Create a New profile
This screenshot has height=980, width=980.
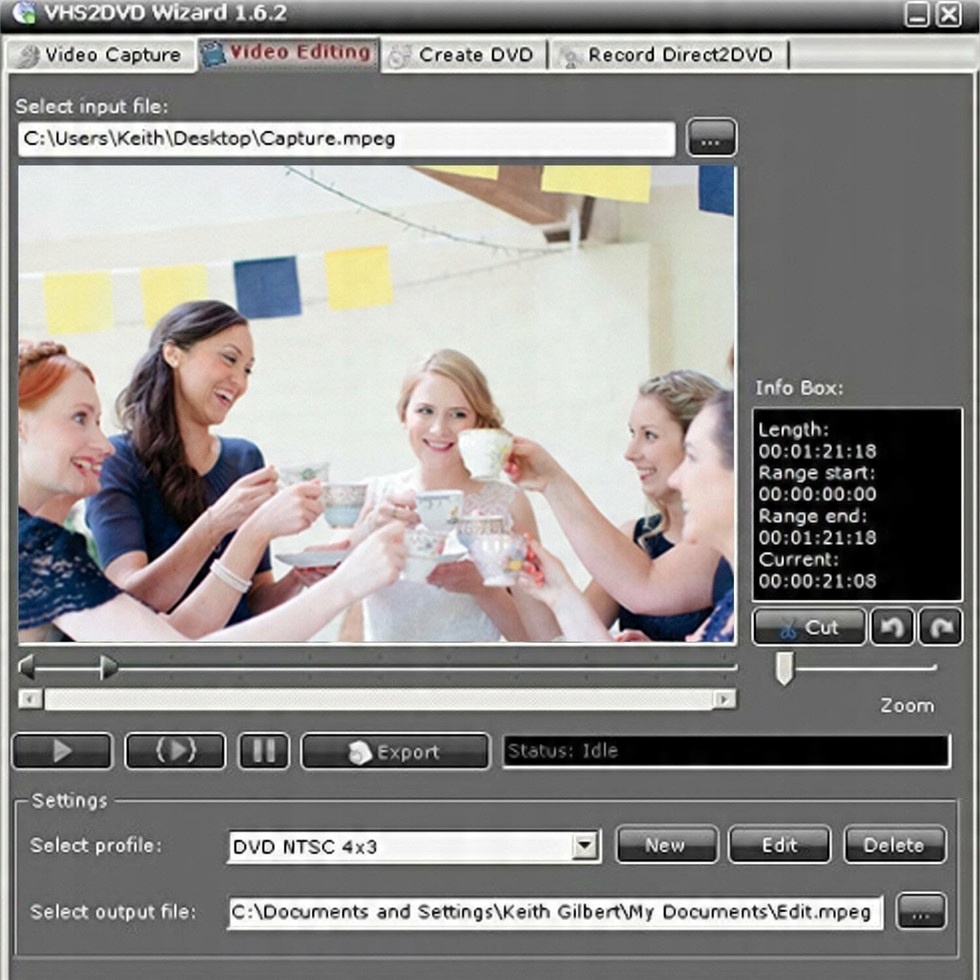coord(667,845)
